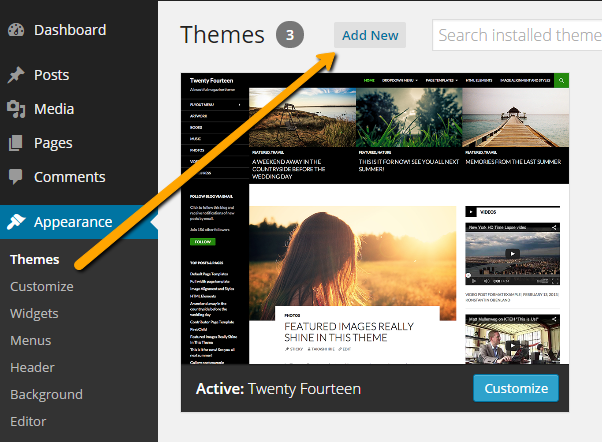602x442 pixels.
Task: Open the Header submenu item
Action: tap(32, 368)
